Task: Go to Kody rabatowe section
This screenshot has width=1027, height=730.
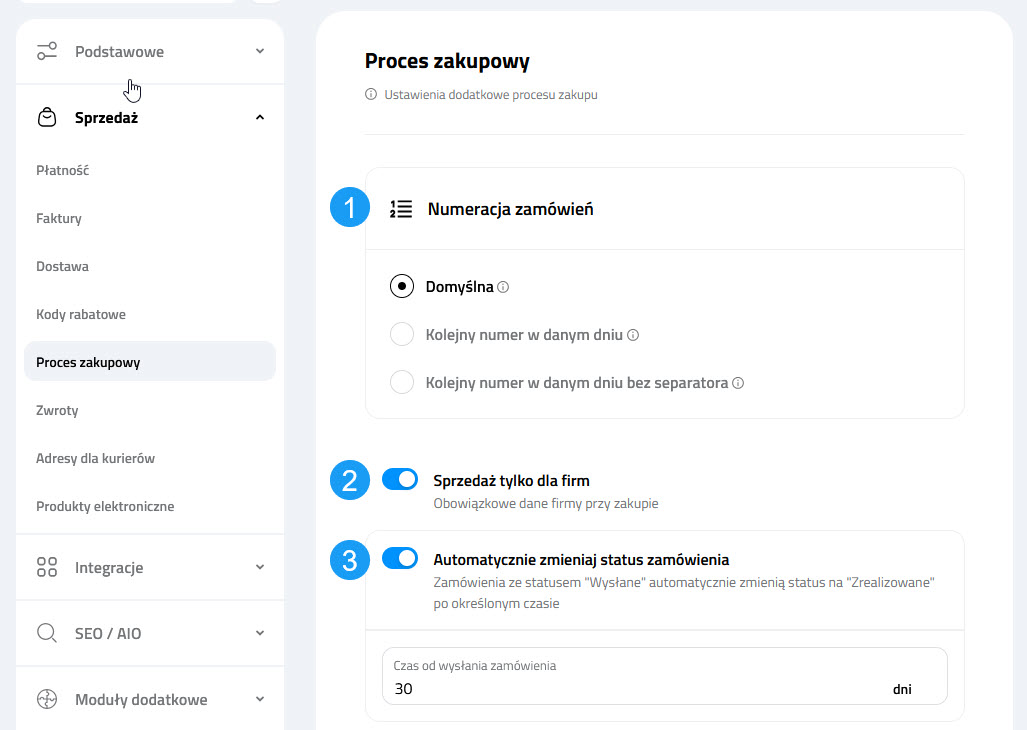Action: [x=80, y=314]
